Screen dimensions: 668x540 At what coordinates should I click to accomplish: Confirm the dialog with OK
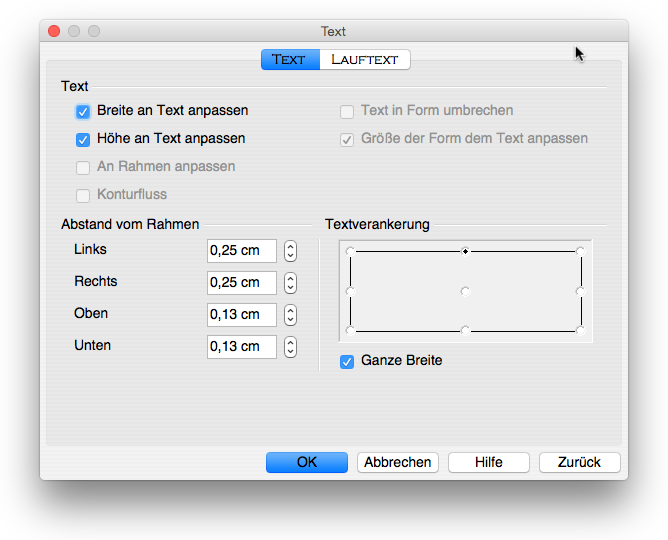[307, 462]
